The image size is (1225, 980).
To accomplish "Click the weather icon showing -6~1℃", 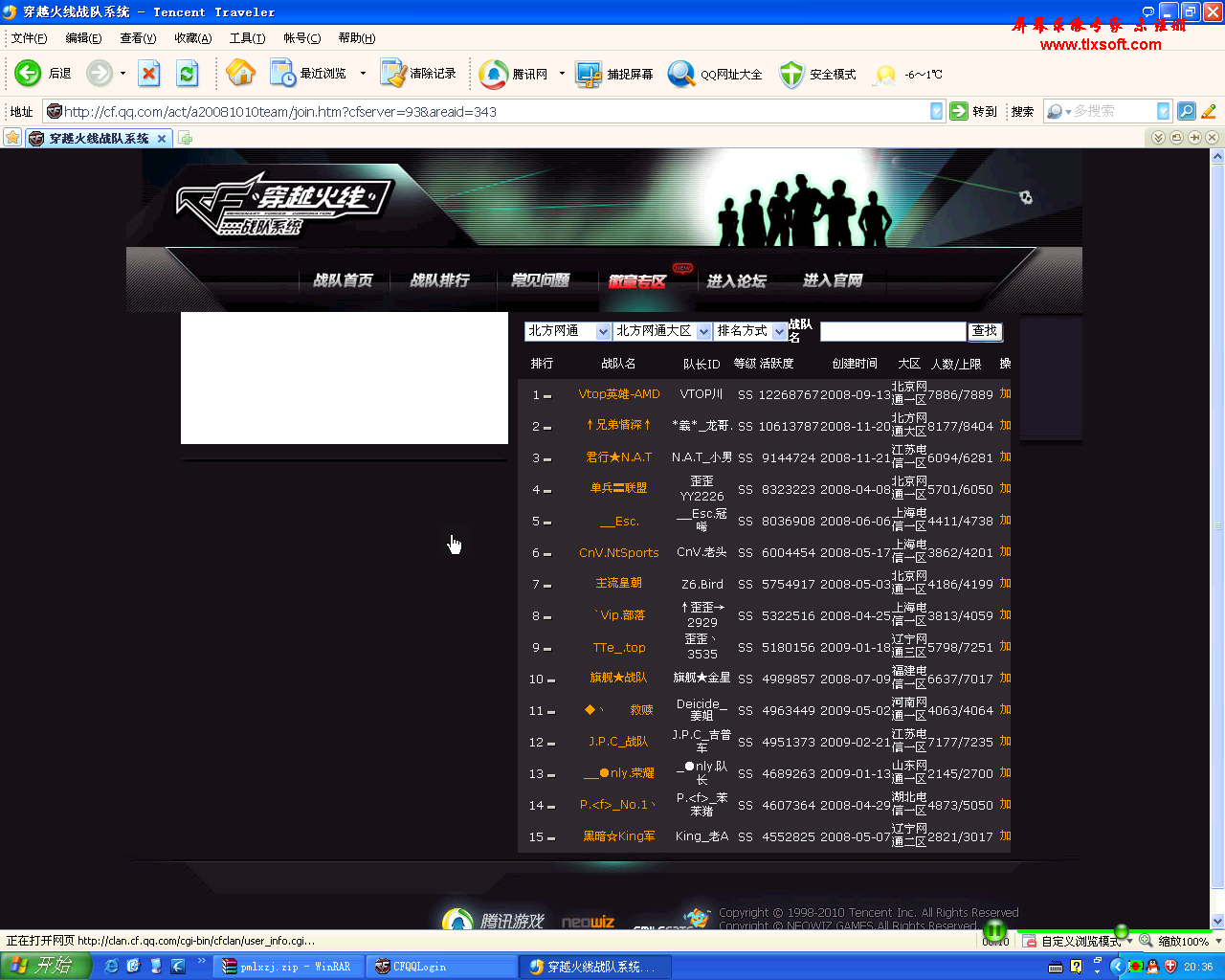I will pyautogui.click(x=885, y=75).
